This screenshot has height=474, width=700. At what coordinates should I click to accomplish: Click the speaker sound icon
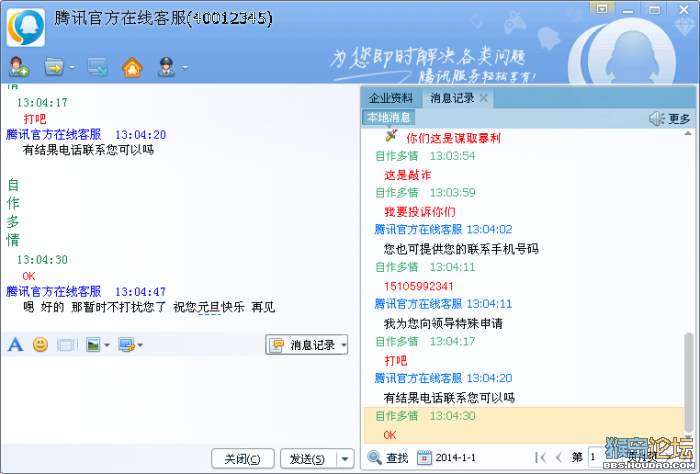pos(656,118)
